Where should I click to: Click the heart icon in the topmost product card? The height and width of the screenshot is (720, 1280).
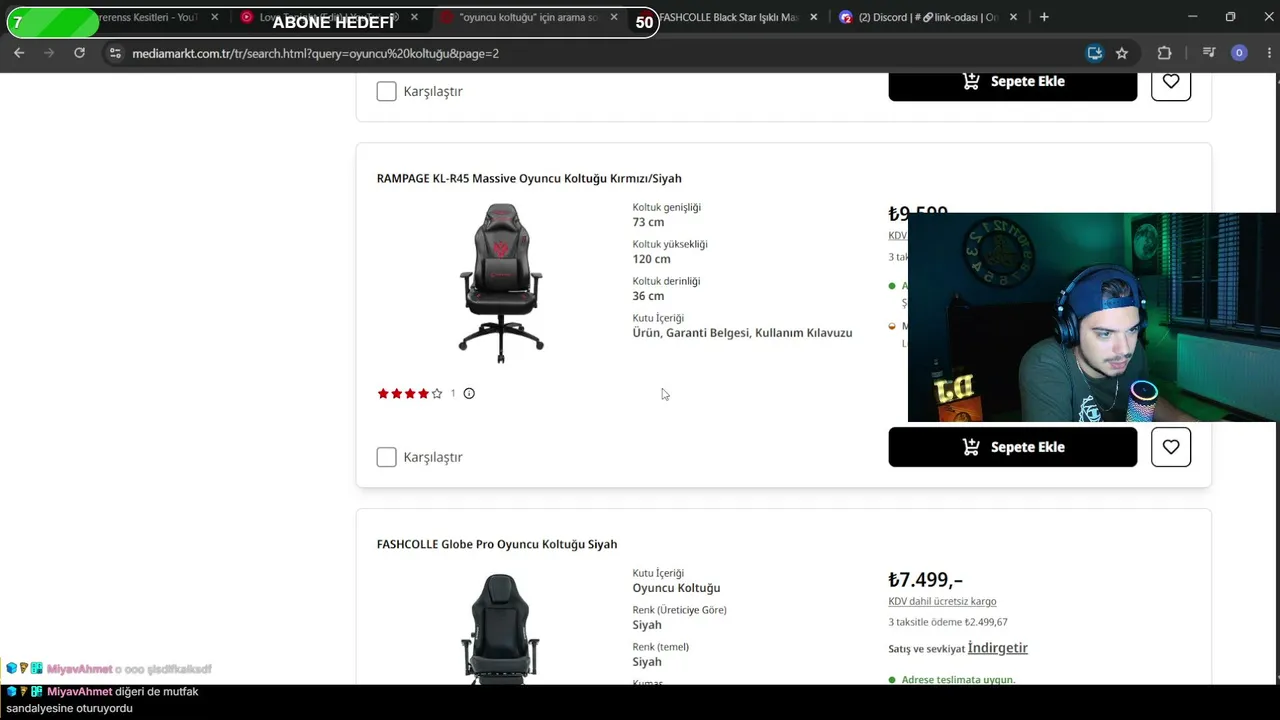point(1171,81)
